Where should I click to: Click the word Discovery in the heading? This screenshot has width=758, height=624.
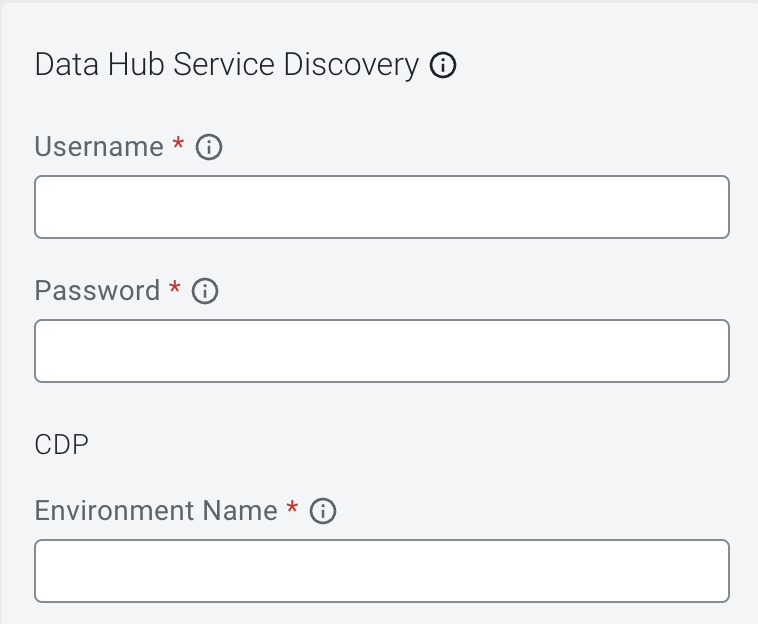coord(351,64)
